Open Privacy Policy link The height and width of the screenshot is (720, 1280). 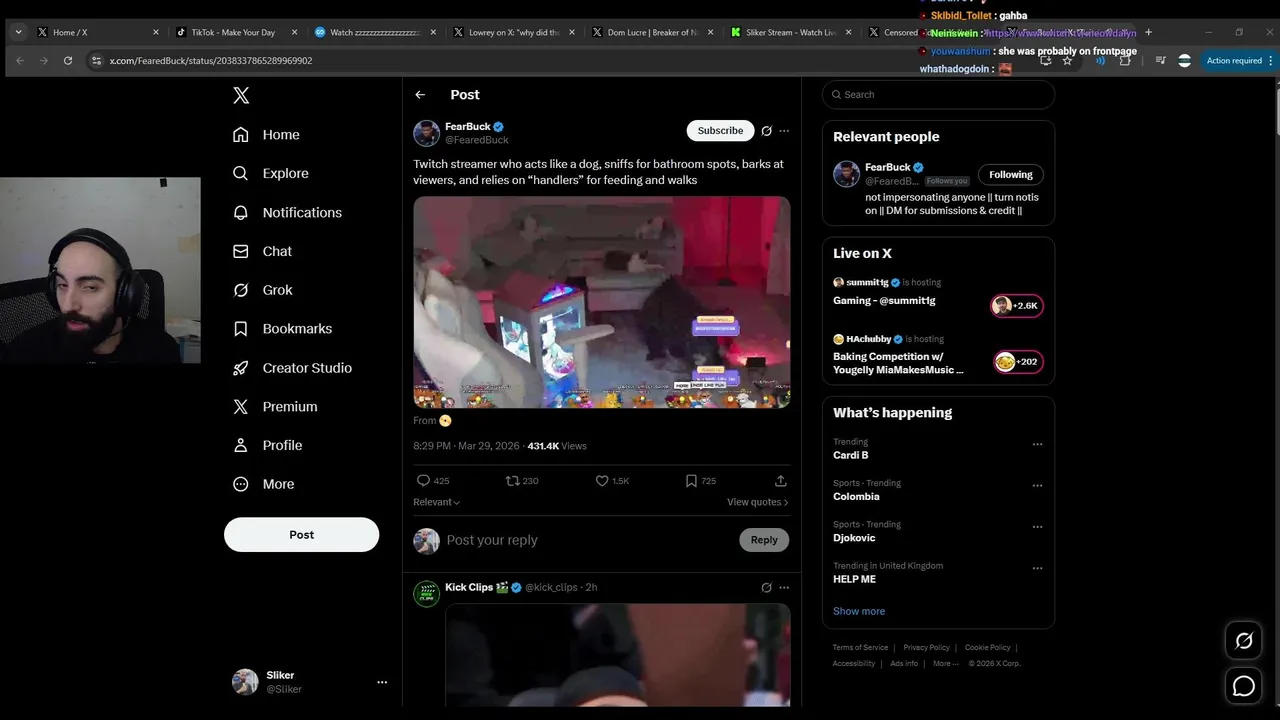[x=926, y=647]
